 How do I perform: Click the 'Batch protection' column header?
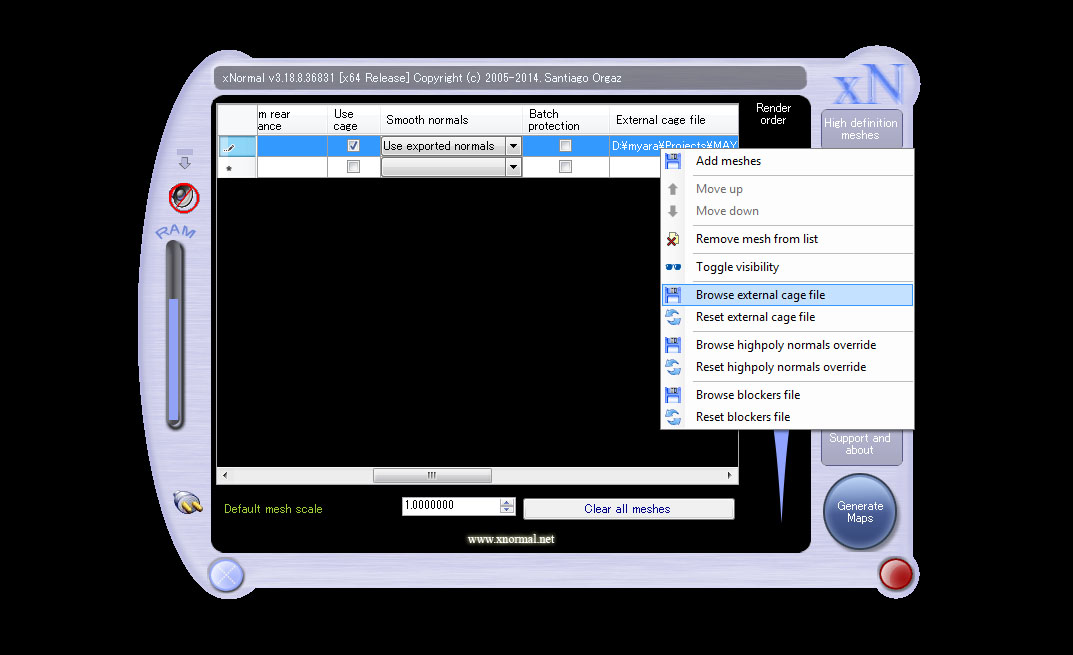[x=566, y=120]
